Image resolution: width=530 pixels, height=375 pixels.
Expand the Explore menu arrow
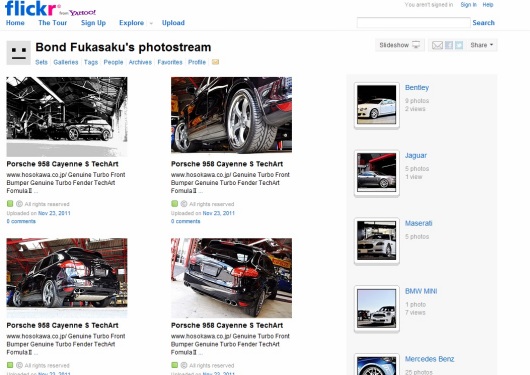coord(151,23)
